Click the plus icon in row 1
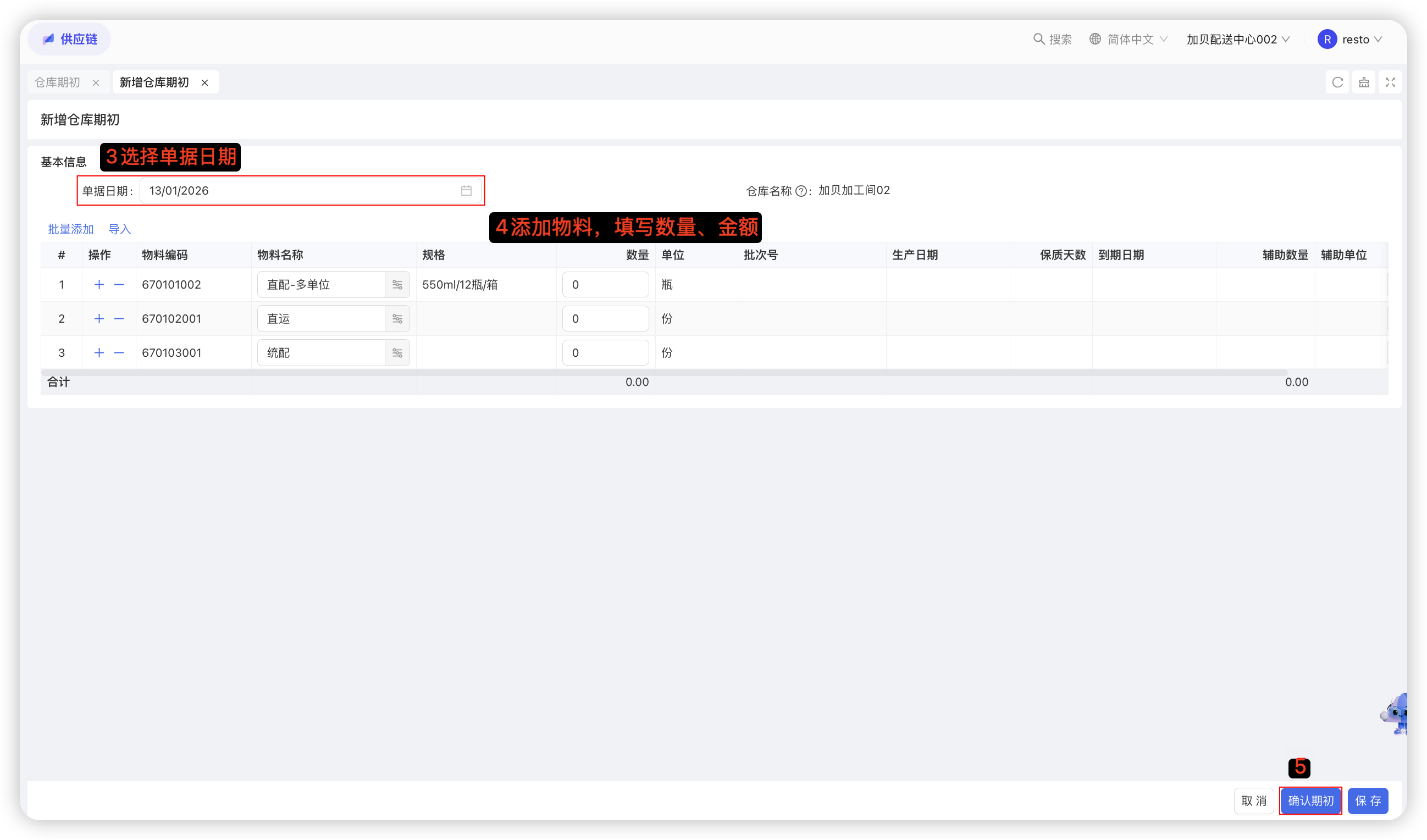 click(x=99, y=284)
